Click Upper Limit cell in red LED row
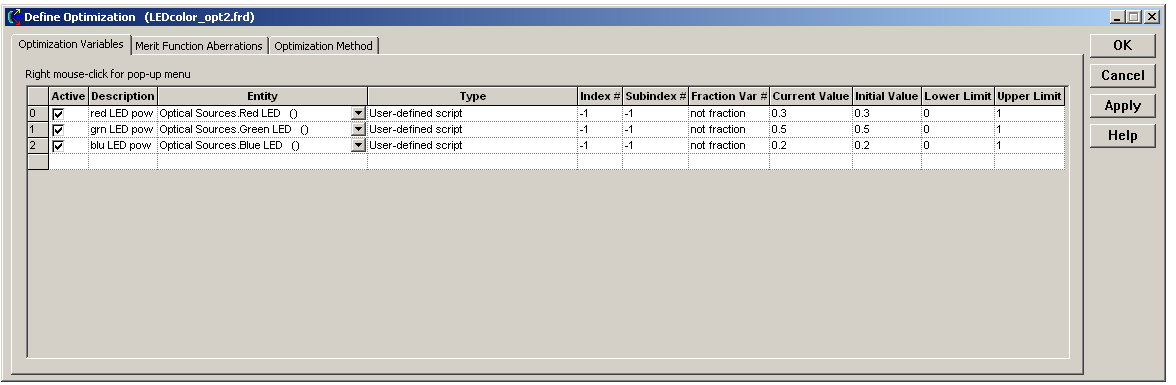The height and width of the screenshot is (385, 1176). pyautogui.click(x=1029, y=113)
